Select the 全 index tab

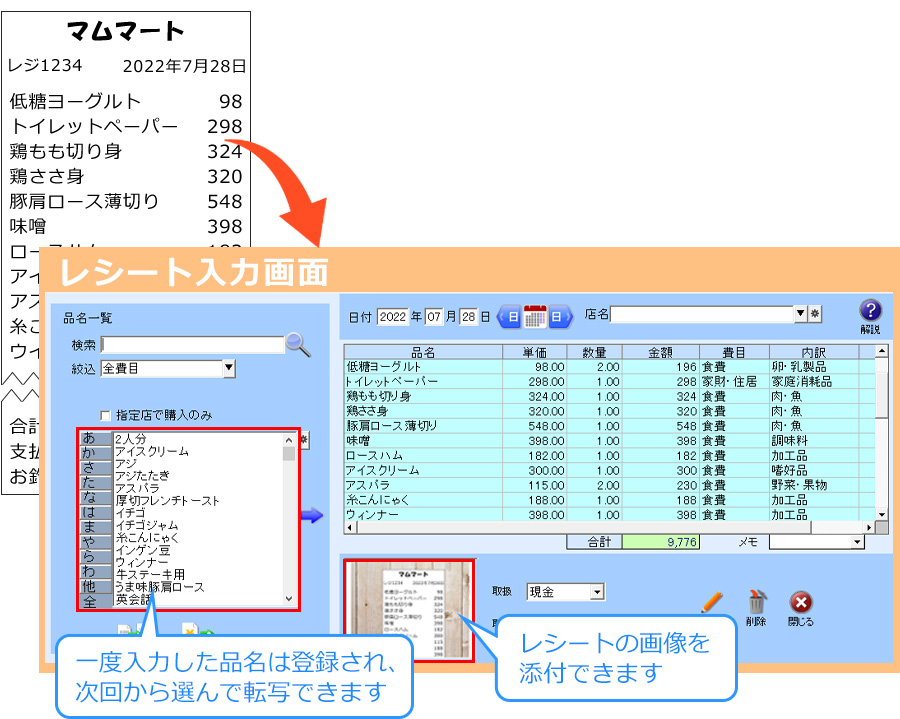tap(95, 602)
